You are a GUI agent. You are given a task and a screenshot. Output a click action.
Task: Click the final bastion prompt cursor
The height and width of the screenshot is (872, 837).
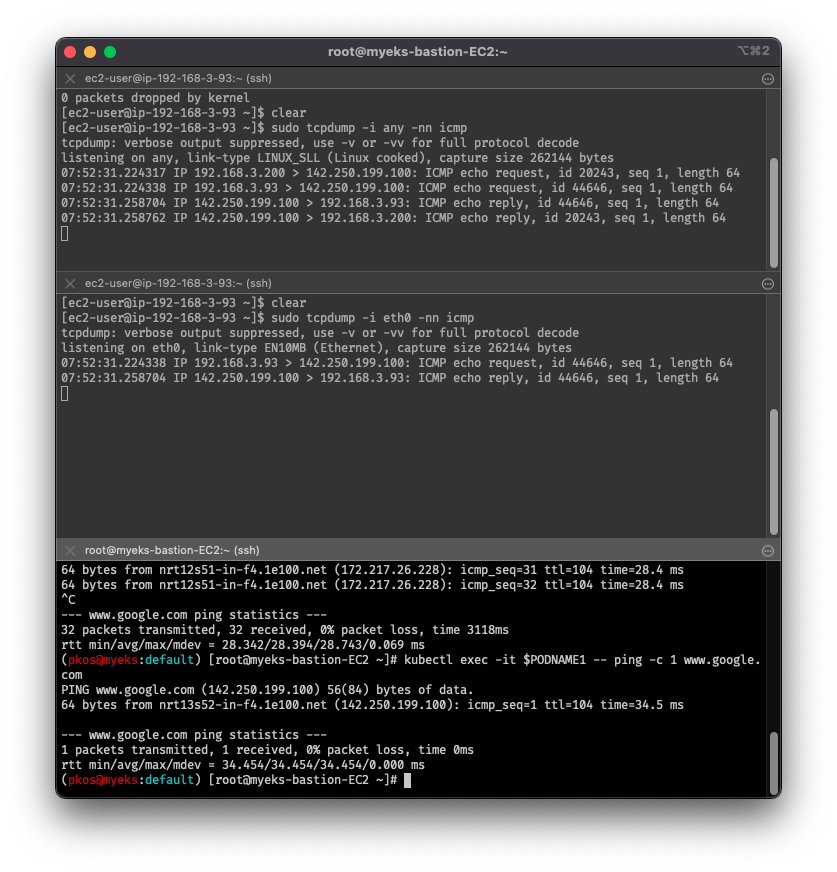click(x=407, y=780)
